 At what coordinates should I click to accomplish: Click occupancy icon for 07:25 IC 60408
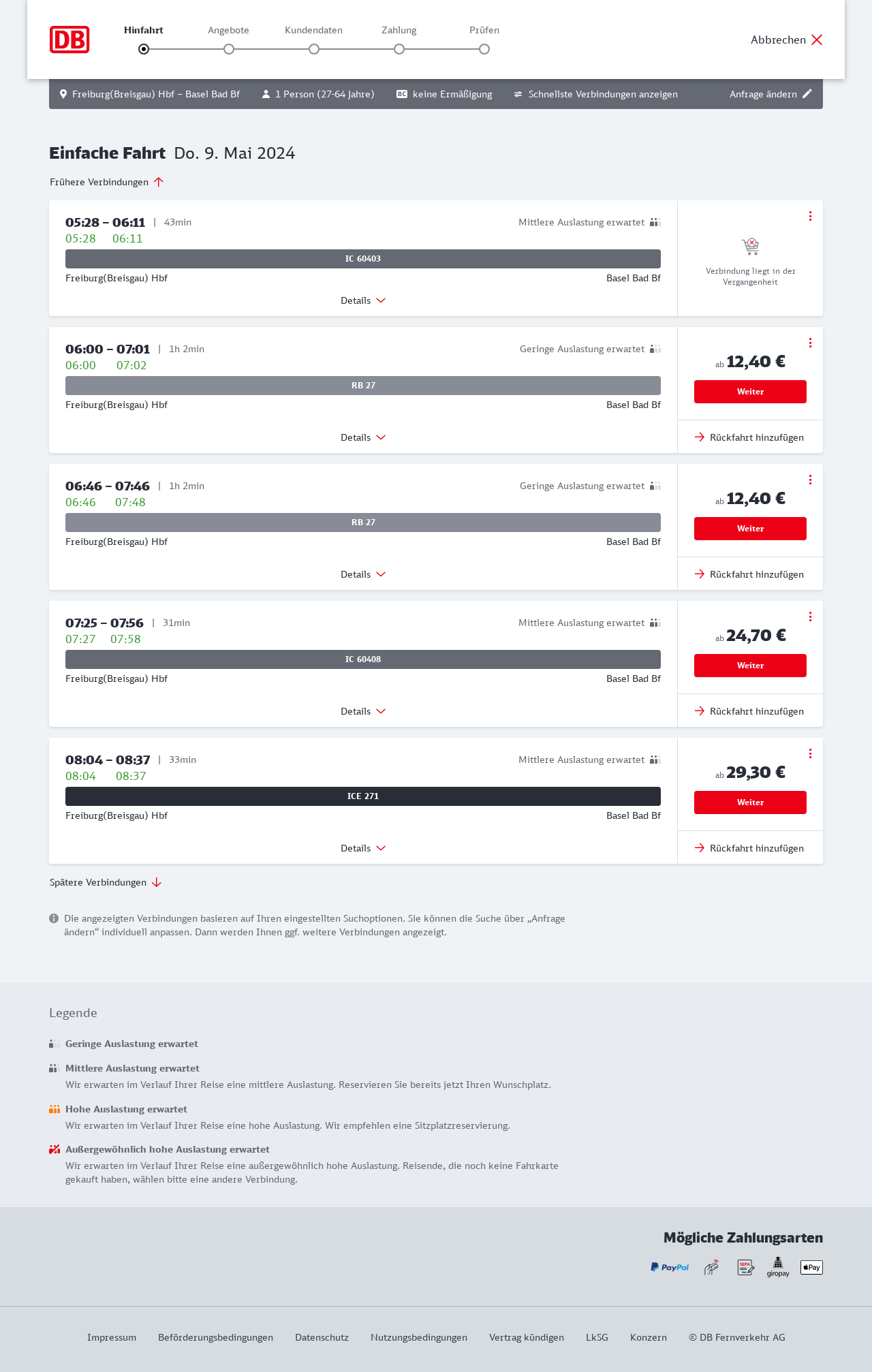(x=655, y=623)
